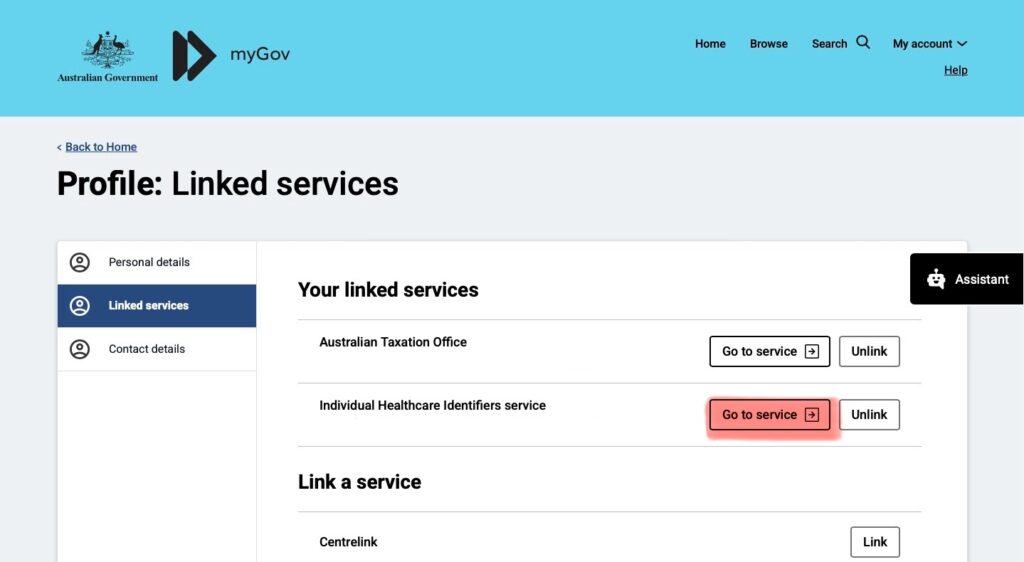
Task: Click the myGov arrow logo
Action: (194, 55)
